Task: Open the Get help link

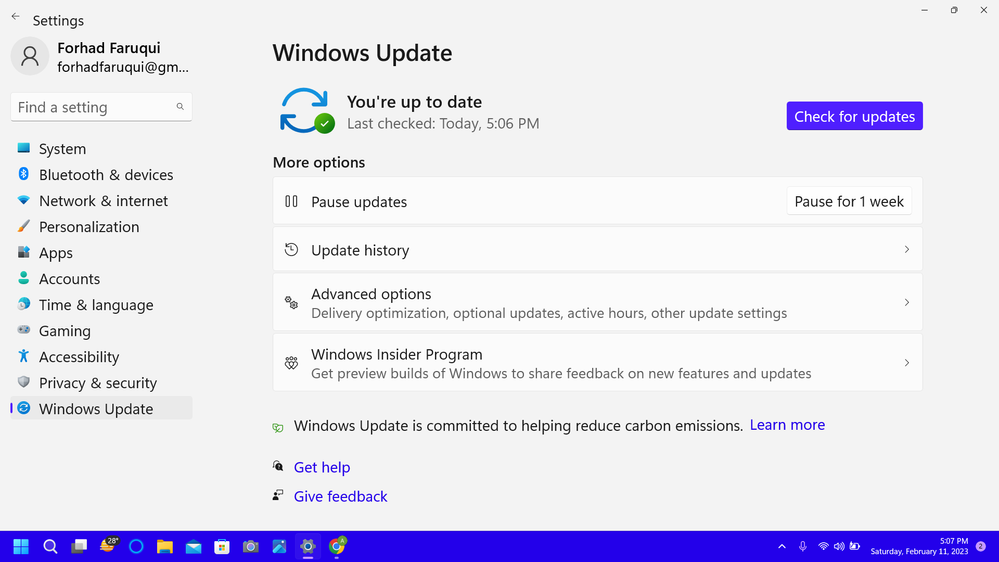Action: (322, 467)
